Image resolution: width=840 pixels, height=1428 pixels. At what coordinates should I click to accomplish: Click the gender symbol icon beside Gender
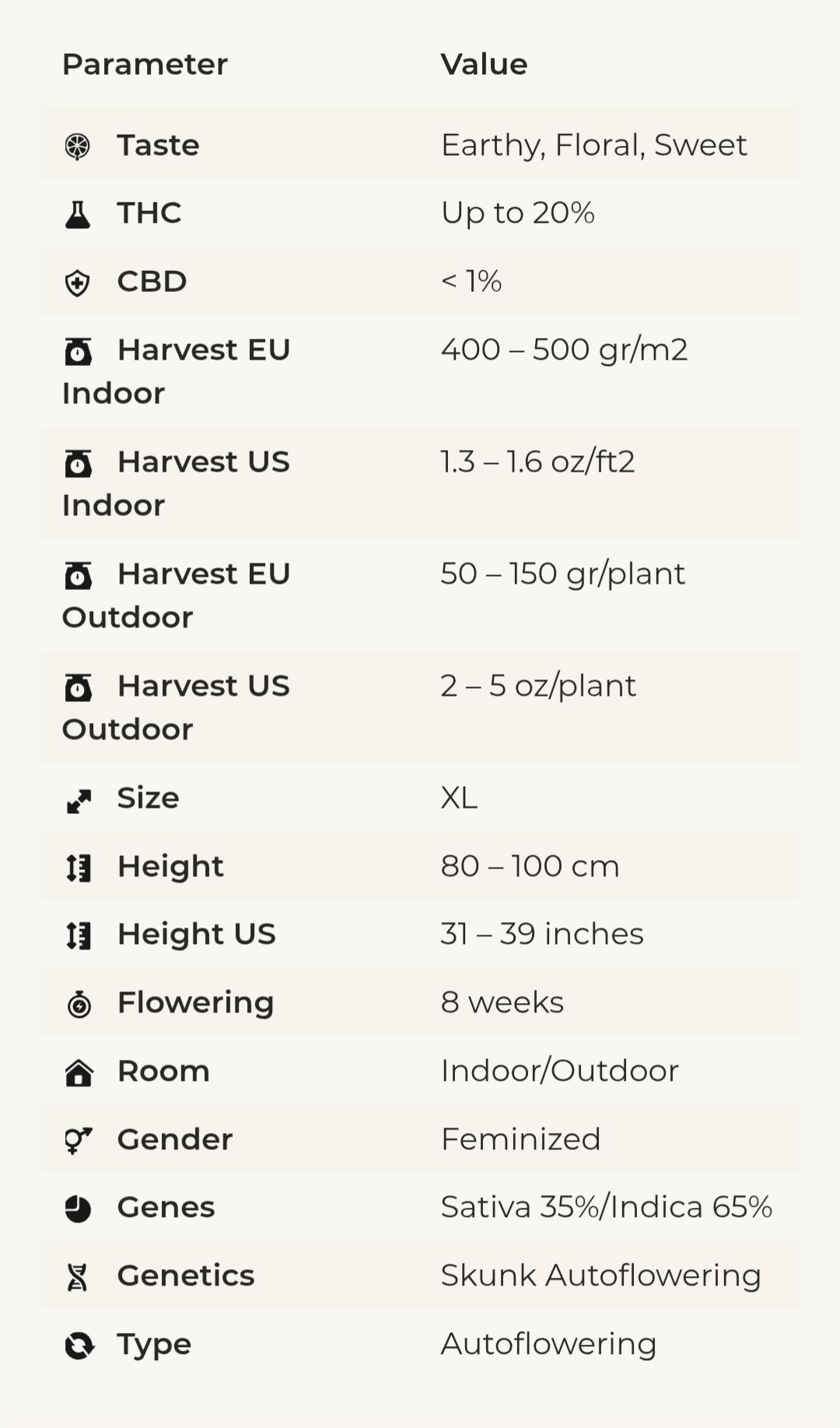coord(79,1141)
